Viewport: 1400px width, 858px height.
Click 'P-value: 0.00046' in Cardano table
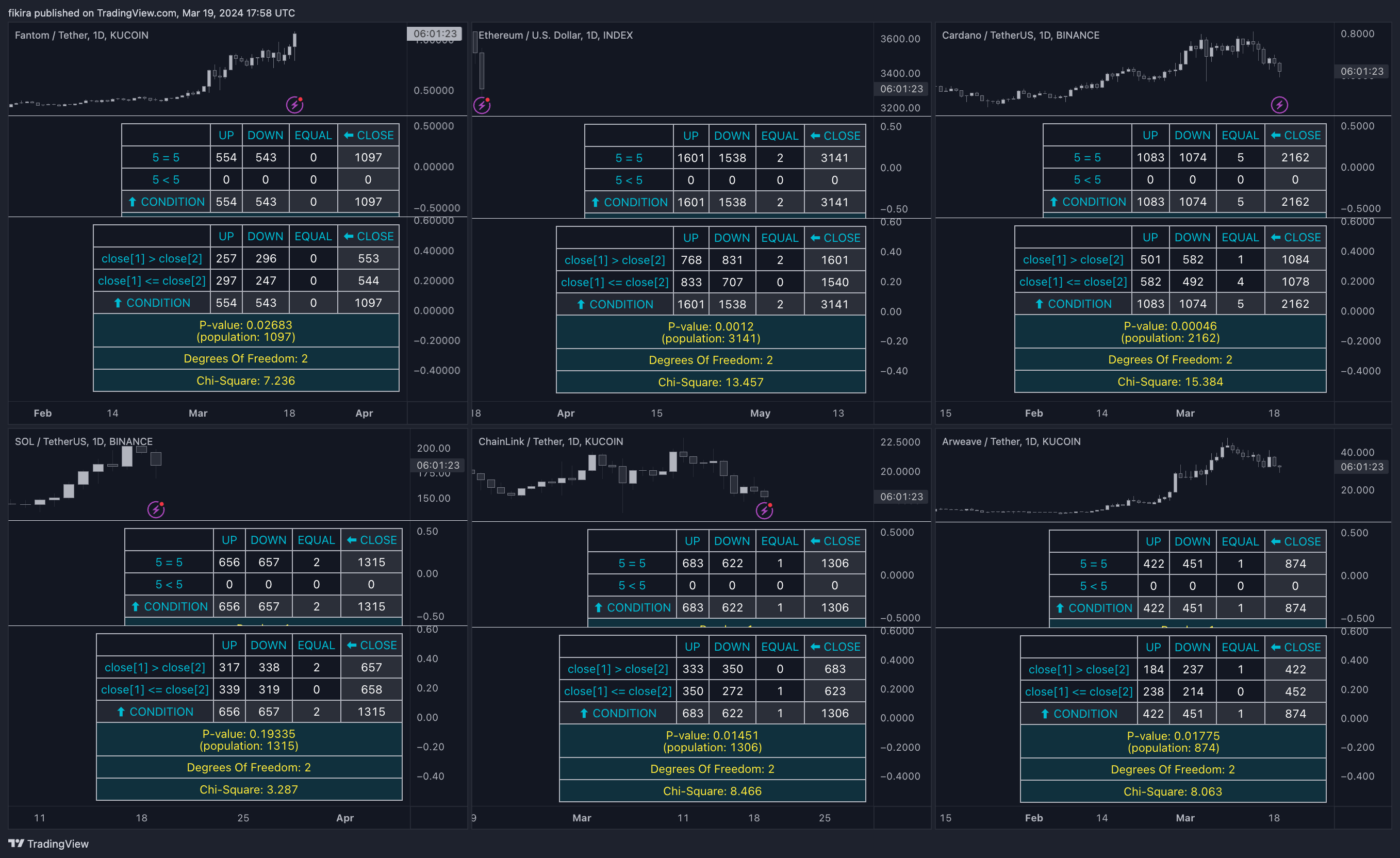(1170, 326)
